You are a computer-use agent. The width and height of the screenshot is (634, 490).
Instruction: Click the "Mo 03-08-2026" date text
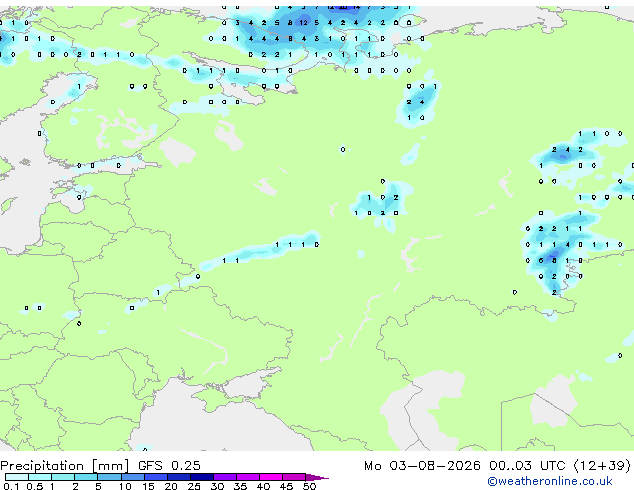tap(422, 465)
